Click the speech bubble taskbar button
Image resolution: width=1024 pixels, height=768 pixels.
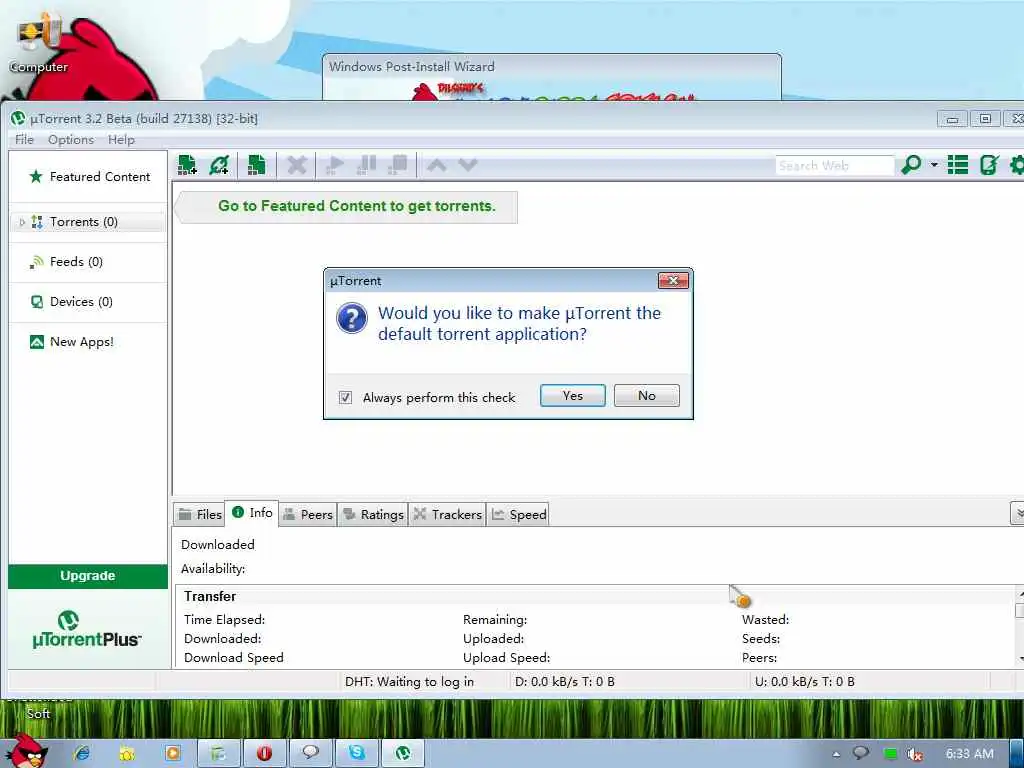(310, 754)
